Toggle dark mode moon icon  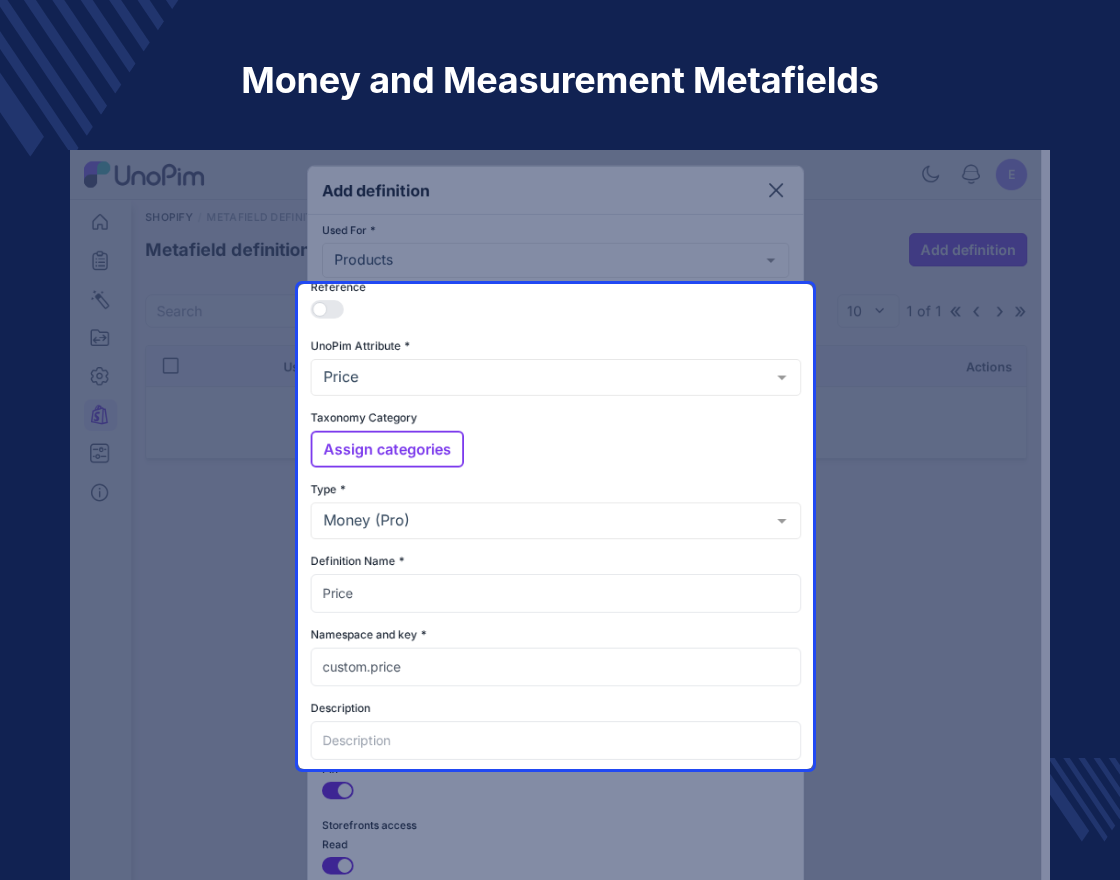(930, 174)
